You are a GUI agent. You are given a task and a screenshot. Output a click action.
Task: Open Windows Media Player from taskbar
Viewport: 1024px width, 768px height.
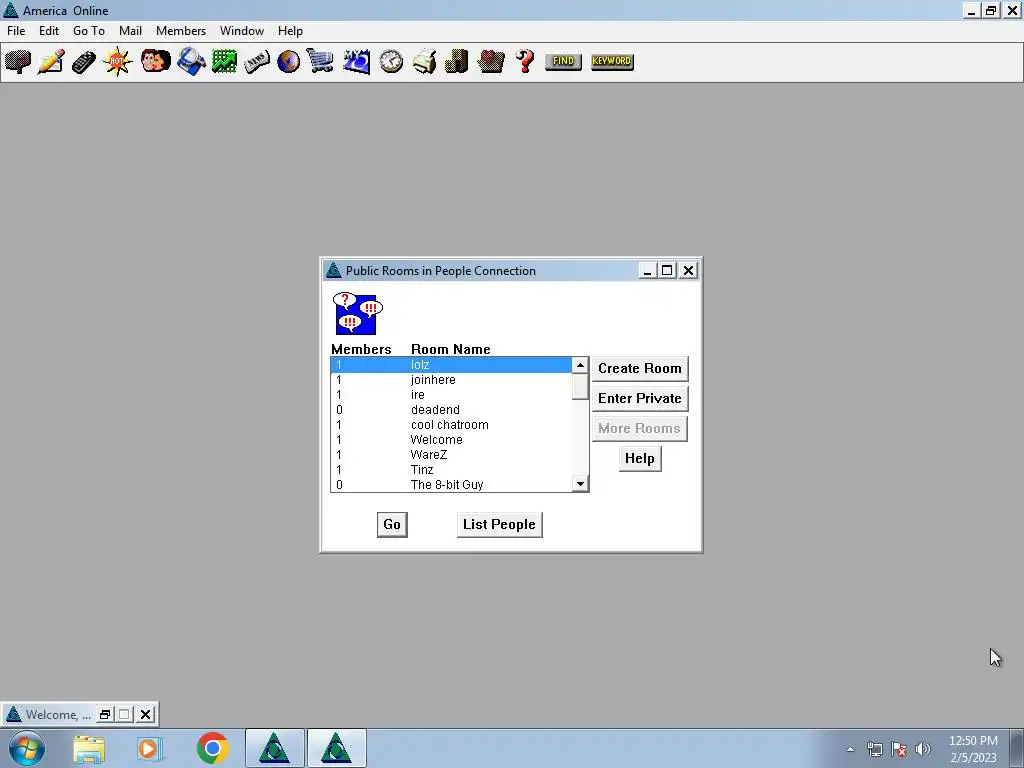coord(149,748)
